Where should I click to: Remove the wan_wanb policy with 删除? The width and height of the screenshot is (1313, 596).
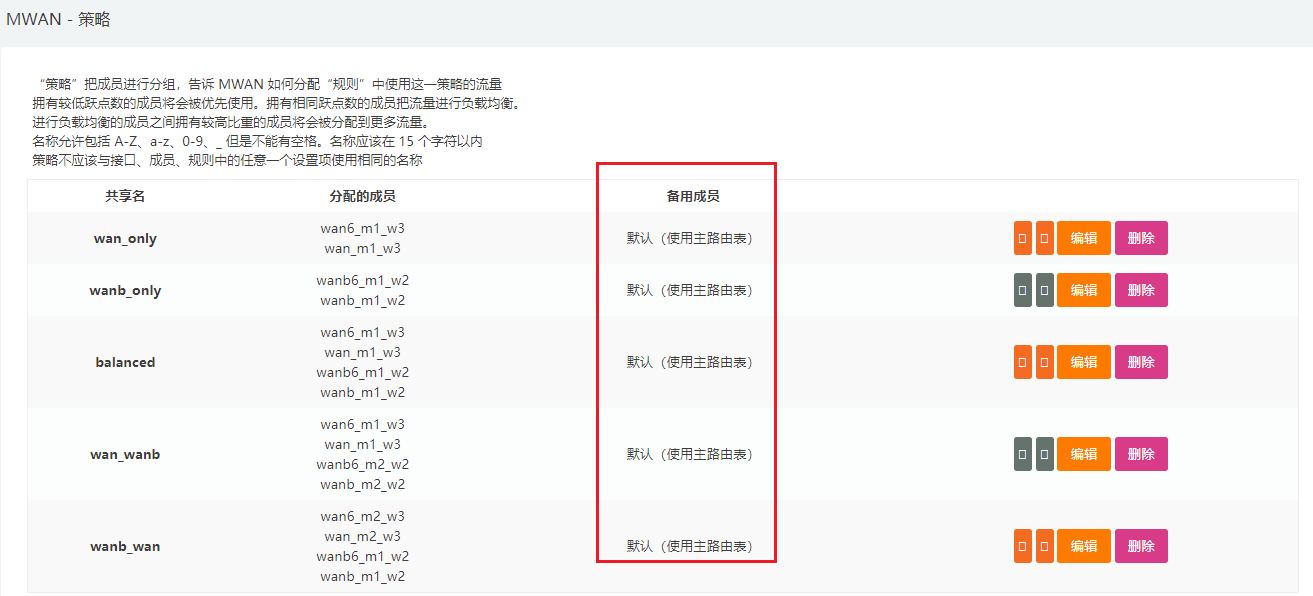(x=1141, y=454)
